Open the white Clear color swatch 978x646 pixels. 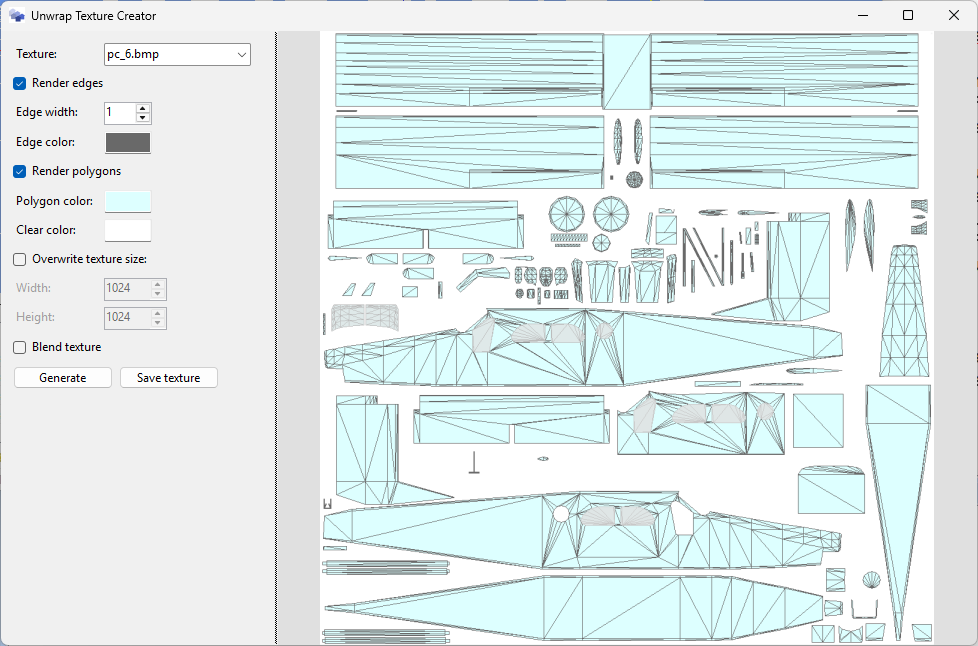(128, 230)
